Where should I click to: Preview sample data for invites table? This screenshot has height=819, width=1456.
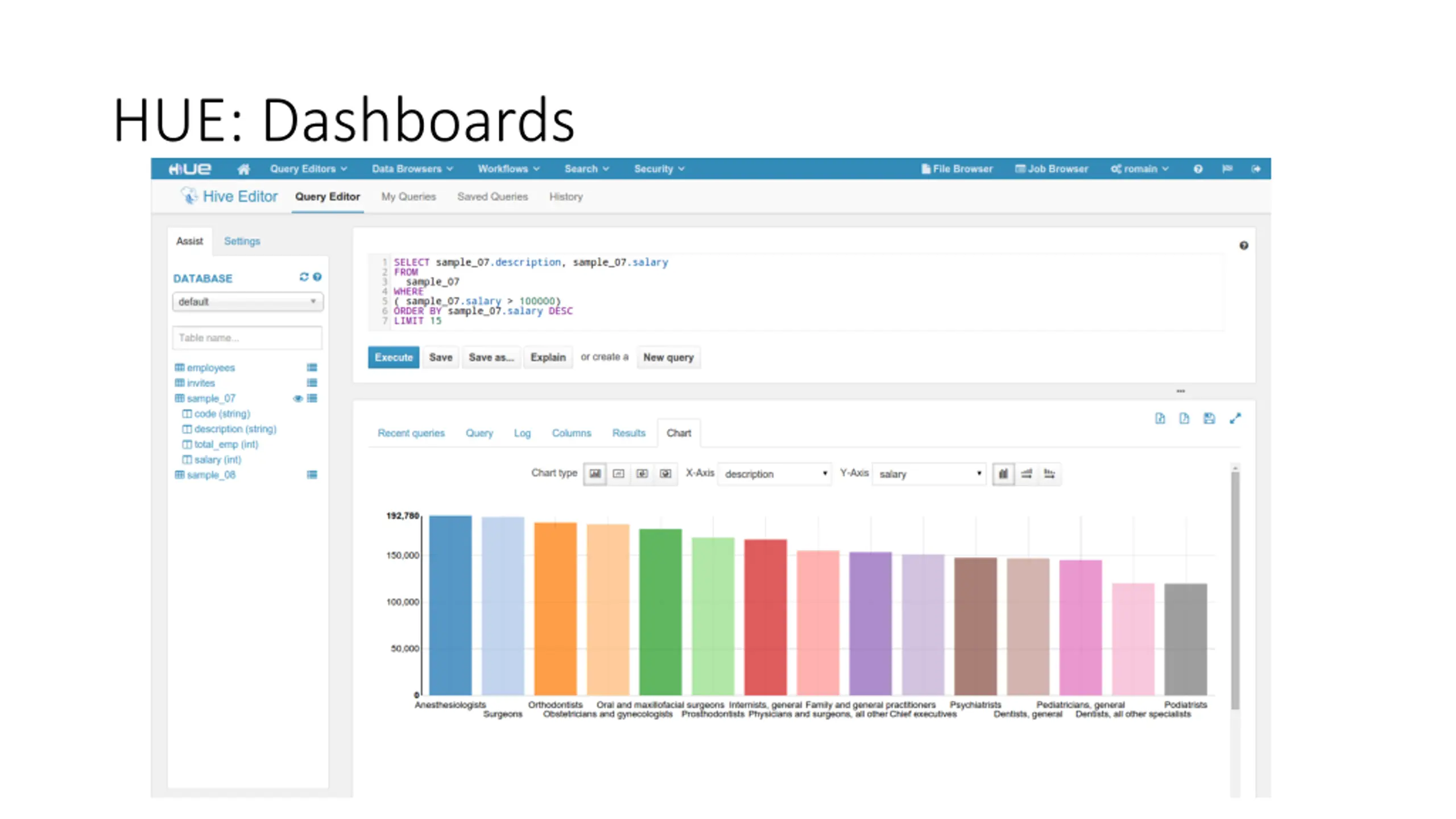(x=312, y=383)
